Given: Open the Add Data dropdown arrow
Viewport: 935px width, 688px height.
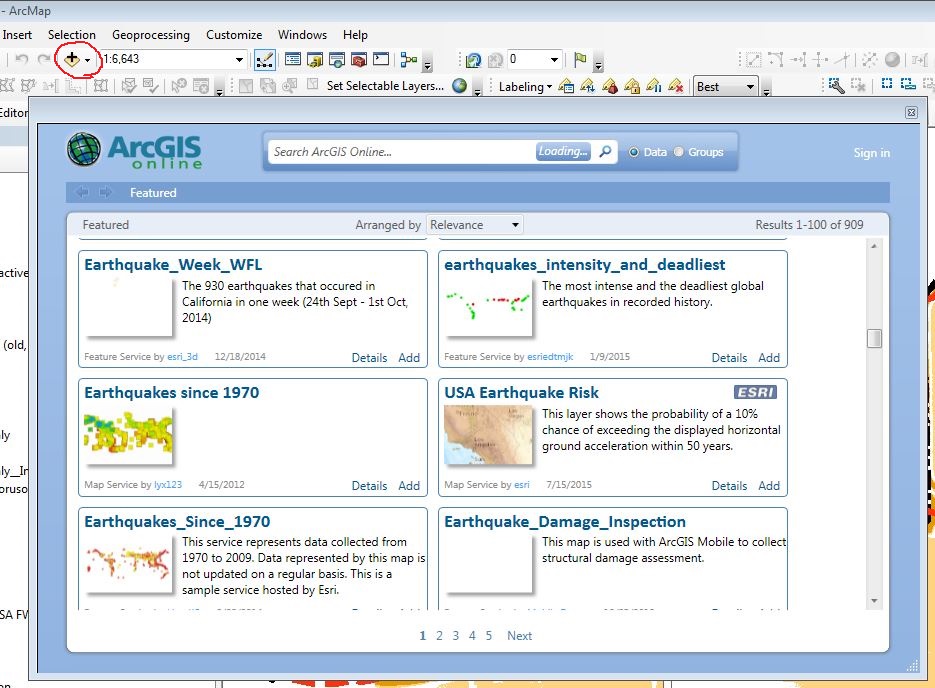Looking at the screenshot, I should [87, 60].
